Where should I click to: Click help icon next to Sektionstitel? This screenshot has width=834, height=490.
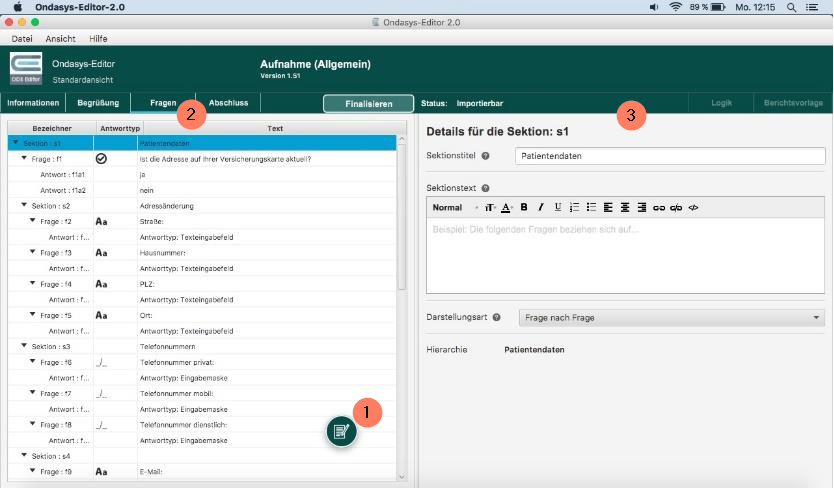[485, 156]
